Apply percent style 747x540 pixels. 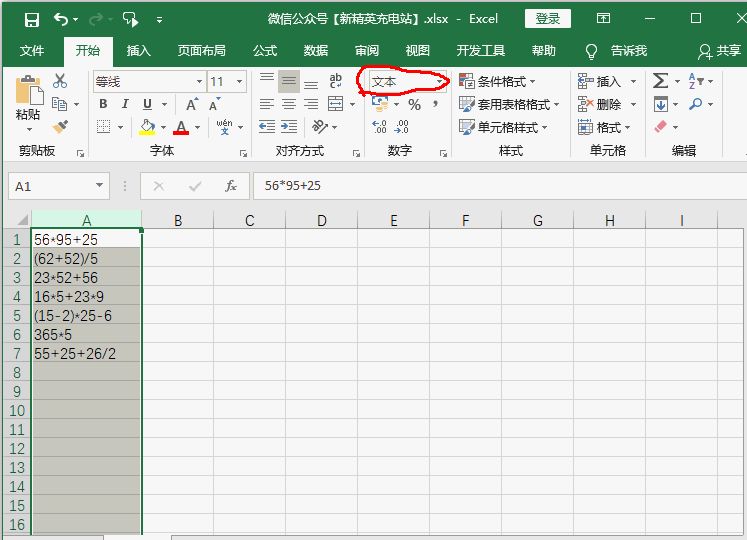point(414,104)
